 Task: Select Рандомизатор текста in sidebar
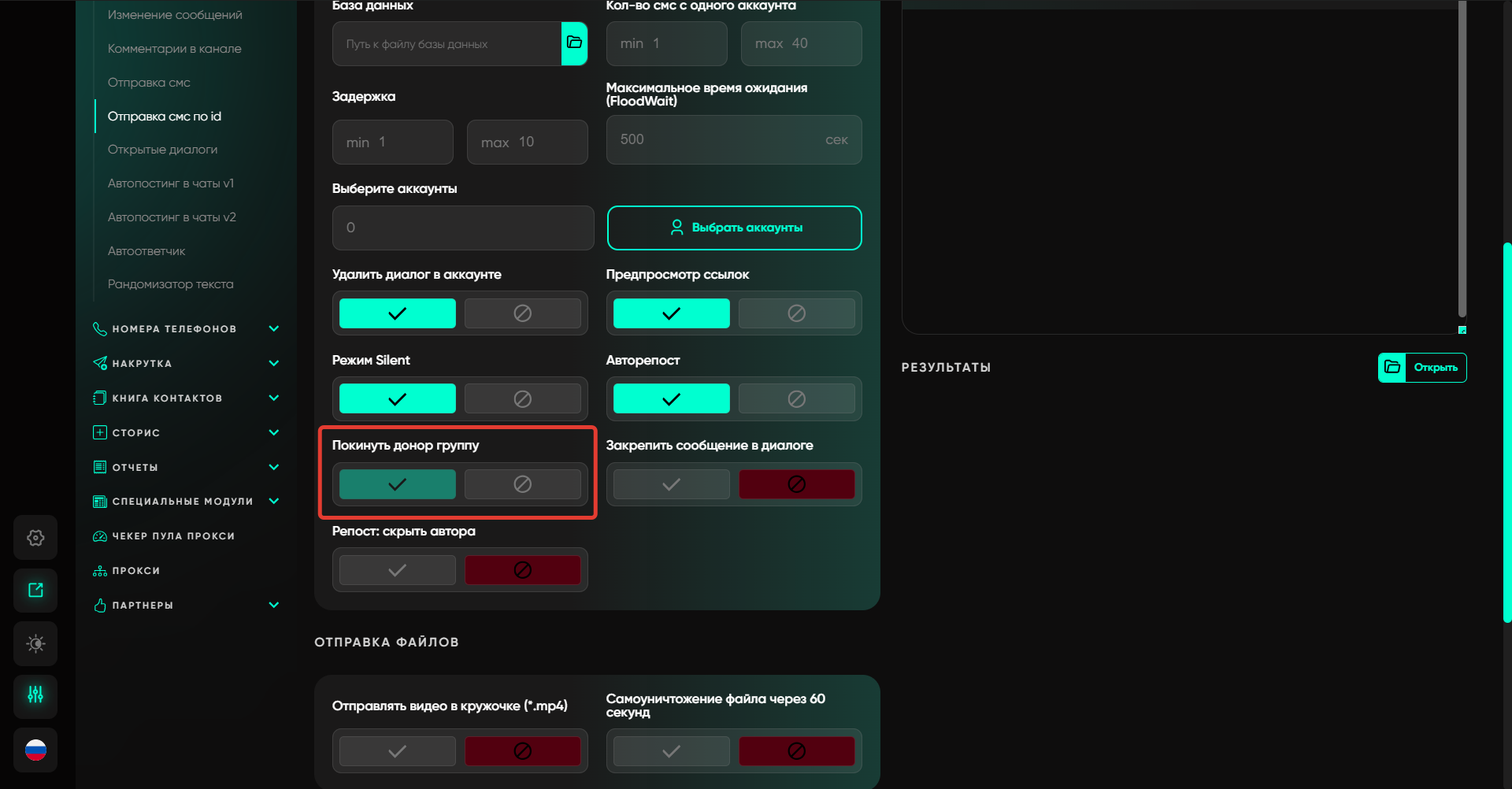170,284
